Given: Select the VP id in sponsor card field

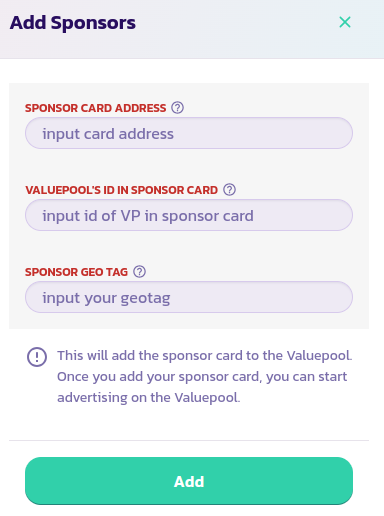Looking at the screenshot, I should coord(189,215).
